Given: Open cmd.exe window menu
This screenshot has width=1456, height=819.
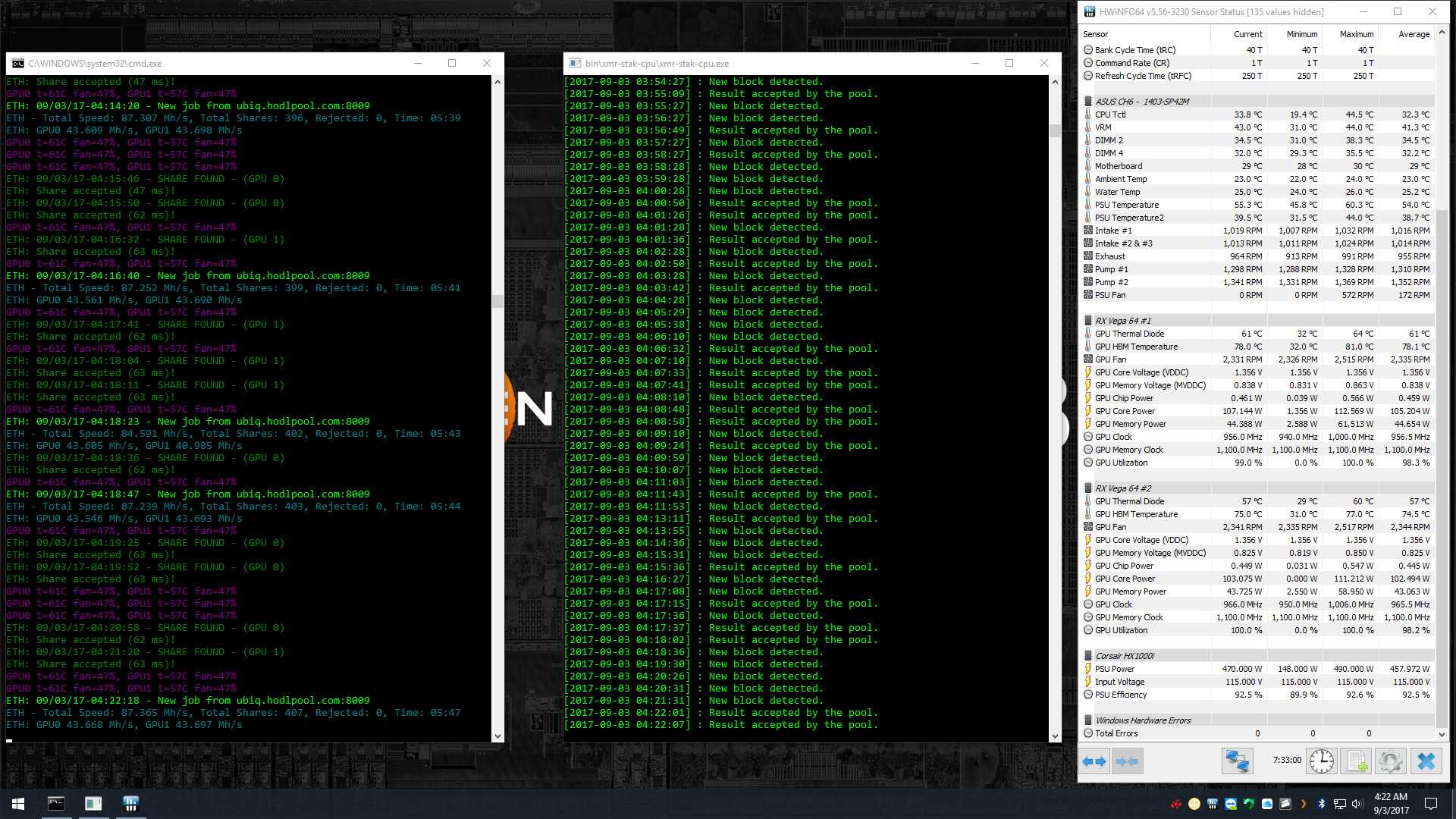Looking at the screenshot, I should click(18, 63).
